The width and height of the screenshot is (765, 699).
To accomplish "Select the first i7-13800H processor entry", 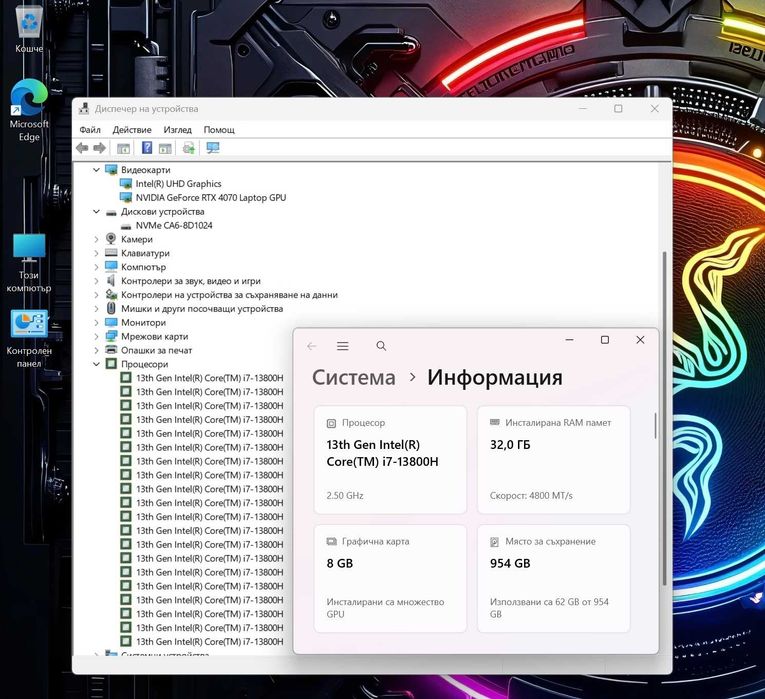I will coord(209,378).
